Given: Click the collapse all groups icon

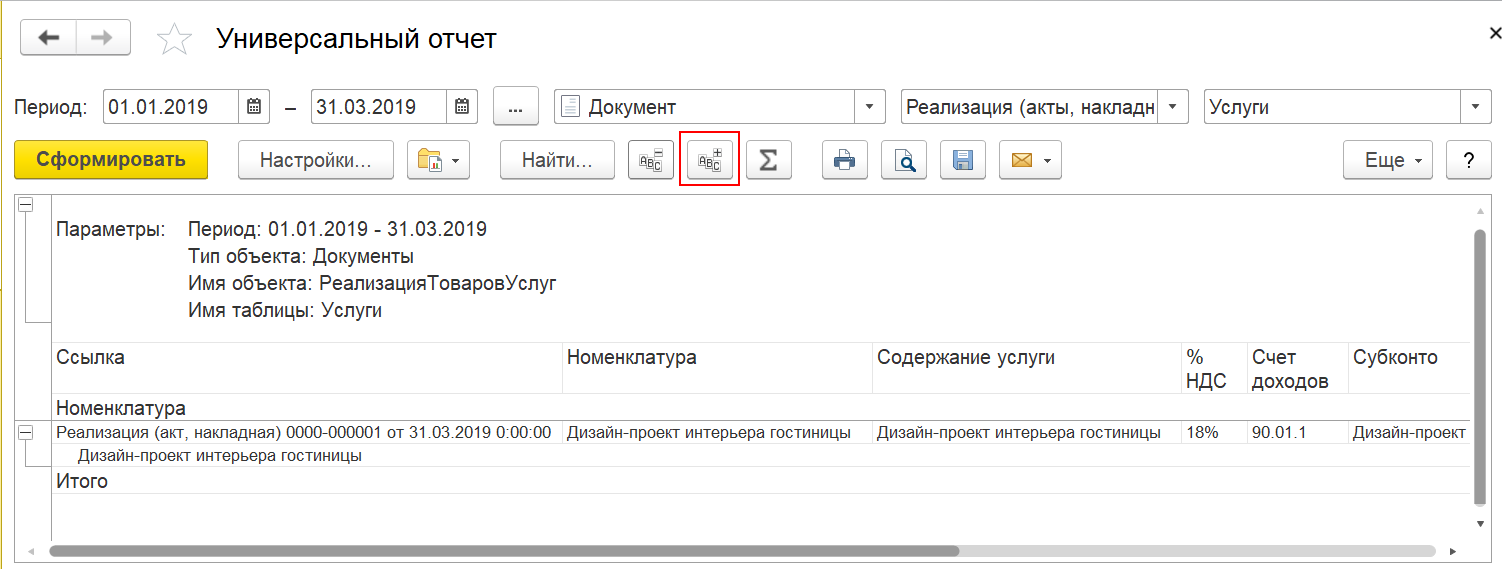Looking at the screenshot, I should pos(651,160).
